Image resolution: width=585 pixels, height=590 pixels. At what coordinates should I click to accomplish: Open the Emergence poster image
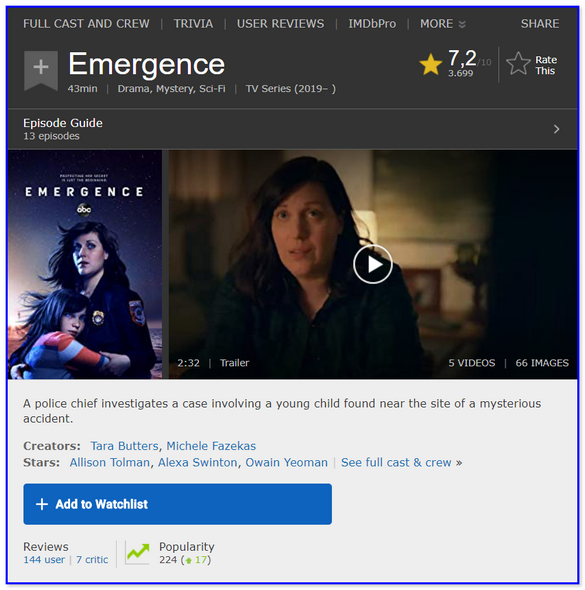[85, 264]
